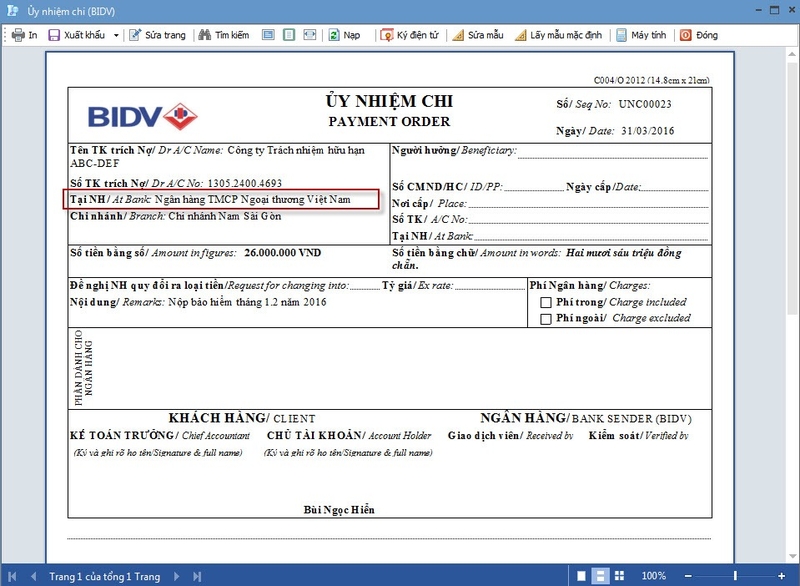800x586 pixels.
Task: Tick the Phí ngoài Charge excluded checkbox
Action: coord(546,319)
